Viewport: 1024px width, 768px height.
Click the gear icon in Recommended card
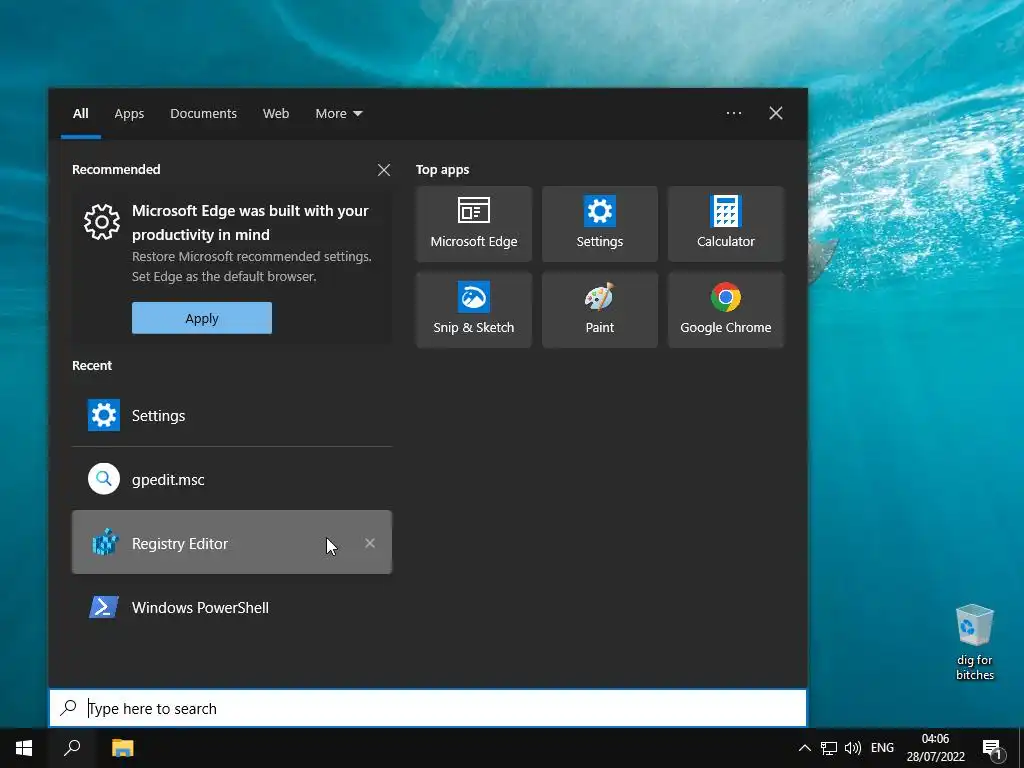[x=102, y=222]
